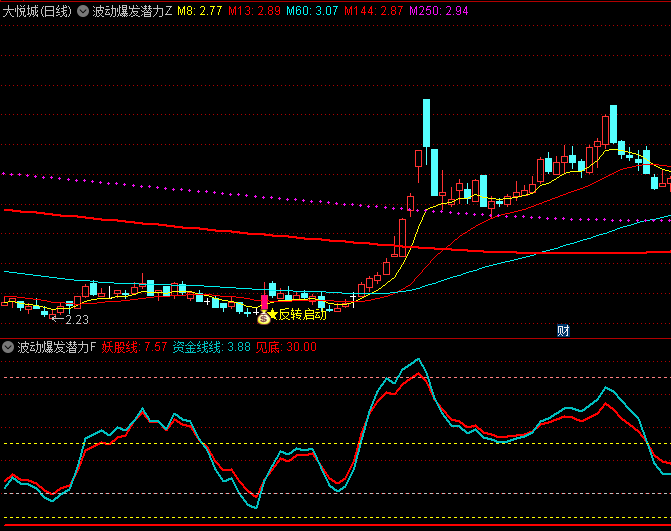This screenshot has height=531, width=671.
Task: Click the 妖股线: 7.57 value label
Action: click(x=134, y=347)
